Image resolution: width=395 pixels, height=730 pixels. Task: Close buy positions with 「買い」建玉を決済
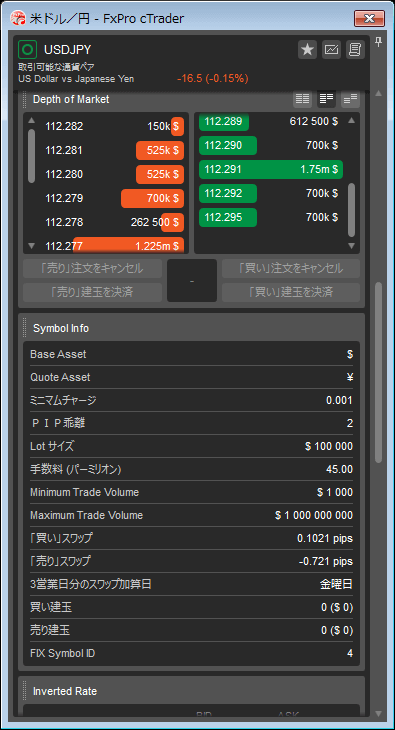[x=291, y=292]
